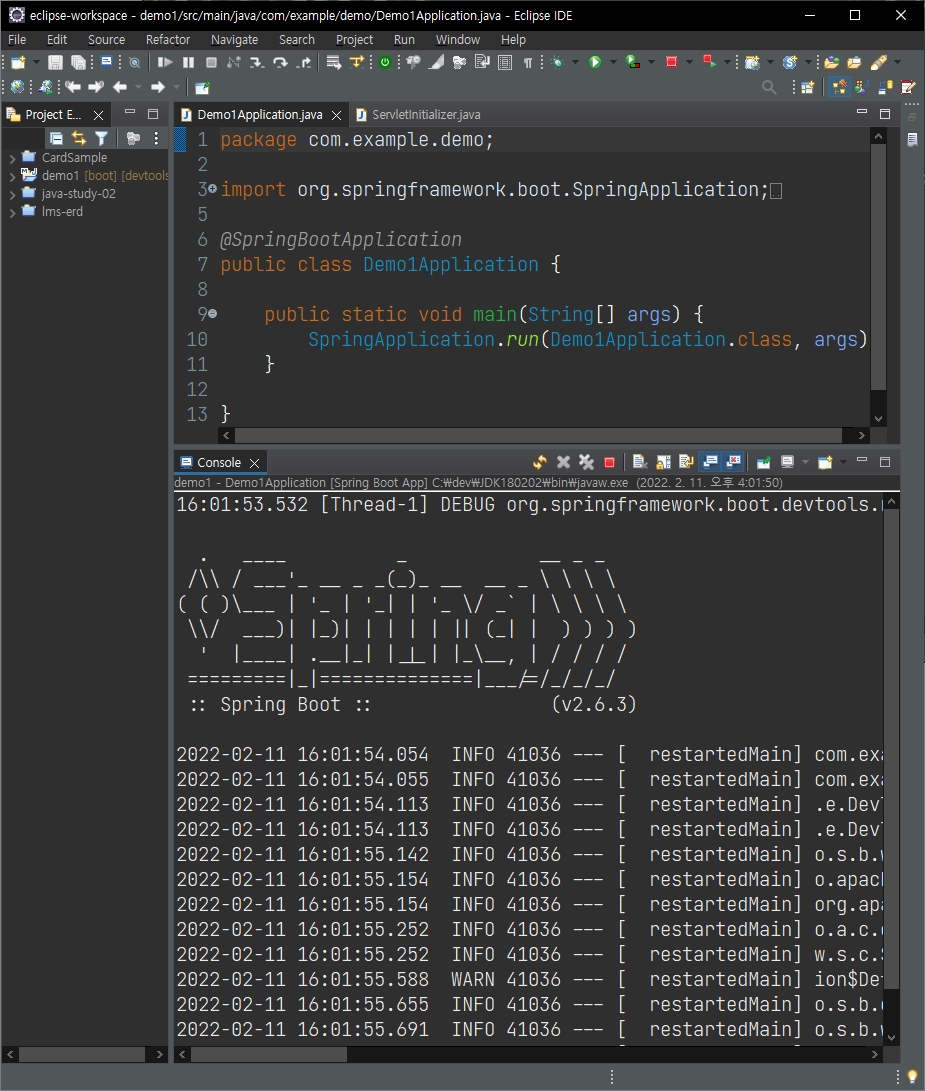This screenshot has width=925, height=1091.
Task: Click the Step Return icon
Action: point(304,63)
